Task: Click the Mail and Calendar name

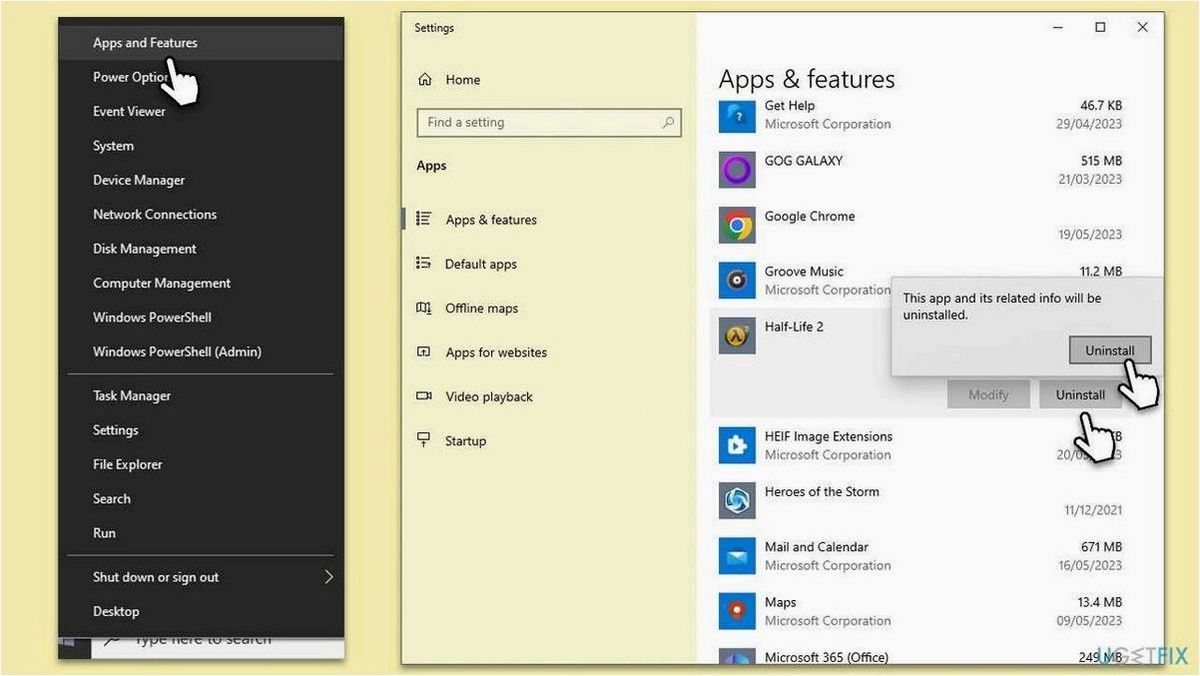Action: click(x=816, y=547)
